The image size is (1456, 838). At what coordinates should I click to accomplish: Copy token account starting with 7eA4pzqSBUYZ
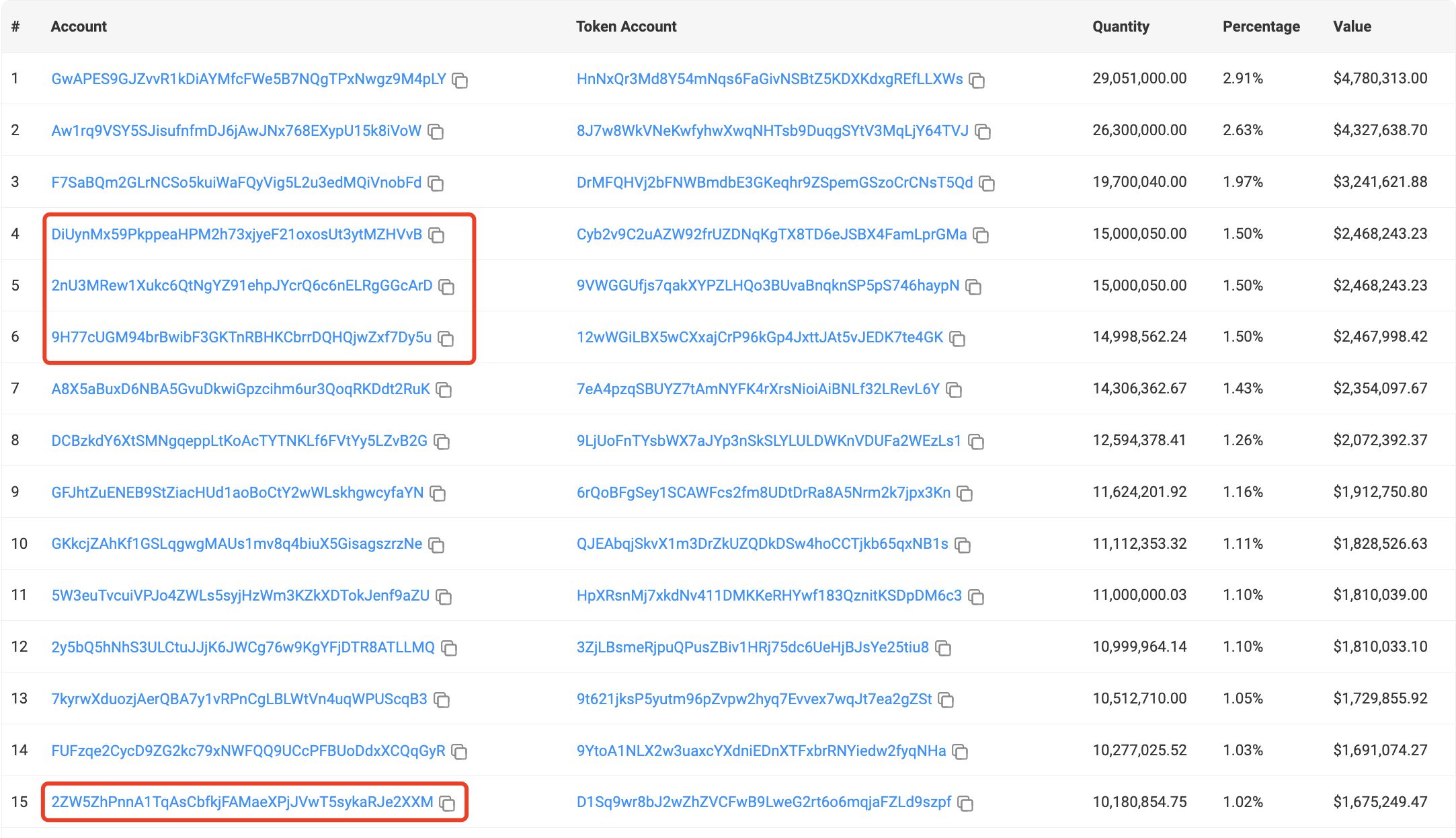(x=954, y=389)
